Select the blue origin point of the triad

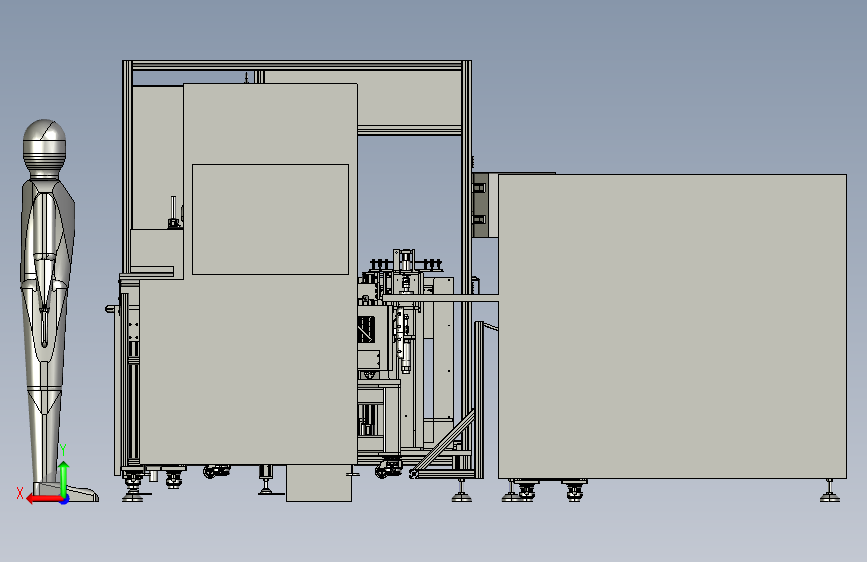[x=65, y=500]
